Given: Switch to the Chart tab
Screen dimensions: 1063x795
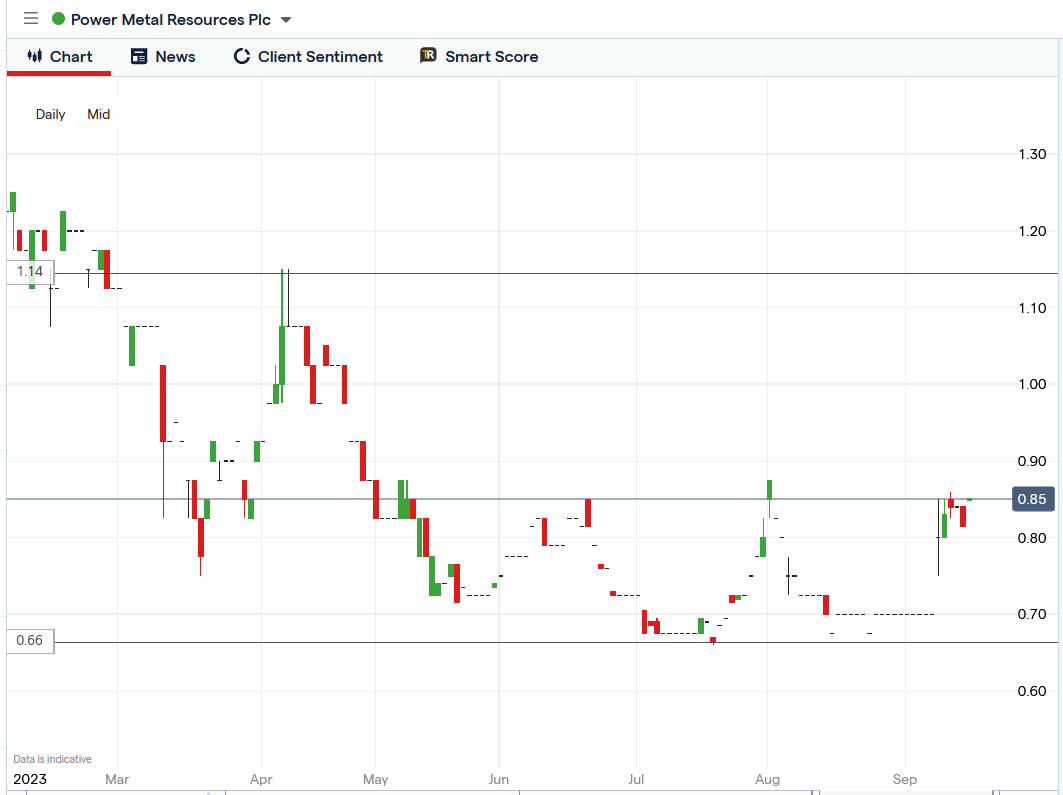Looking at the screenshot, I should 59,56.
